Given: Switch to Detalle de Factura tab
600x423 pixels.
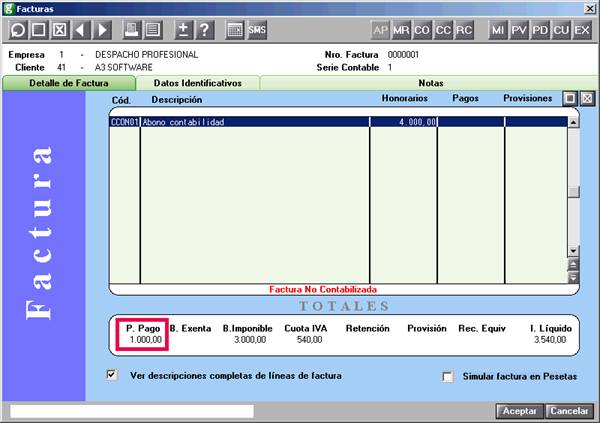Looking at the screenshot, I should tap(69, 83).
